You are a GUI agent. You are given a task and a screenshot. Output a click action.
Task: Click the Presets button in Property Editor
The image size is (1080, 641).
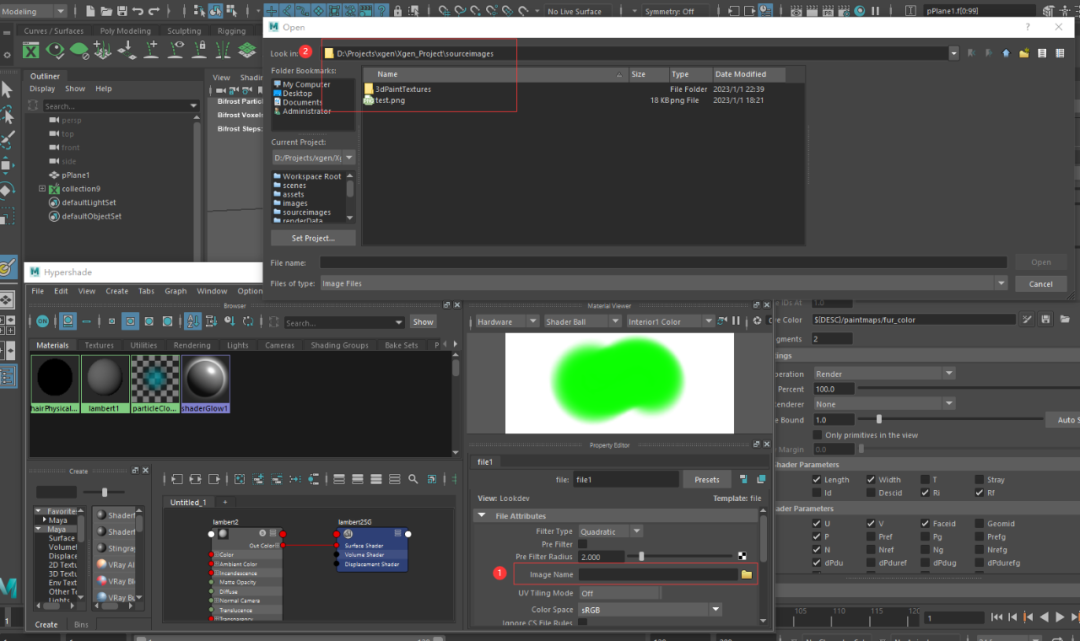707,480
